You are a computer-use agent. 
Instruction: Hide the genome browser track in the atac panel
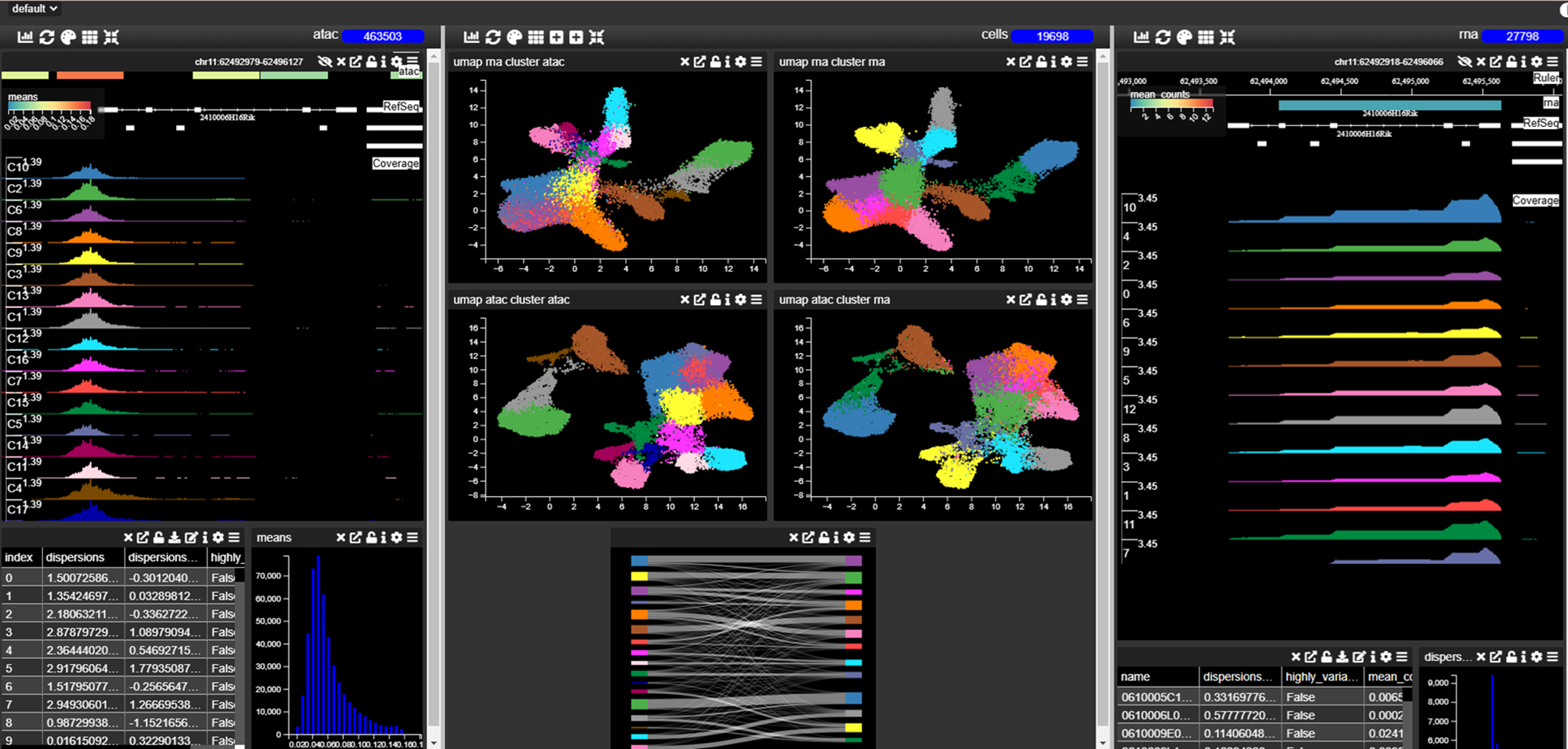[326, 62]
